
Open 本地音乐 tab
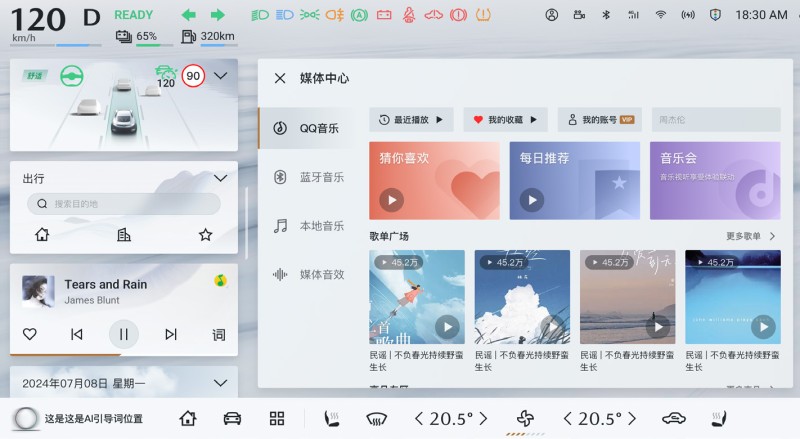point(307,226)
